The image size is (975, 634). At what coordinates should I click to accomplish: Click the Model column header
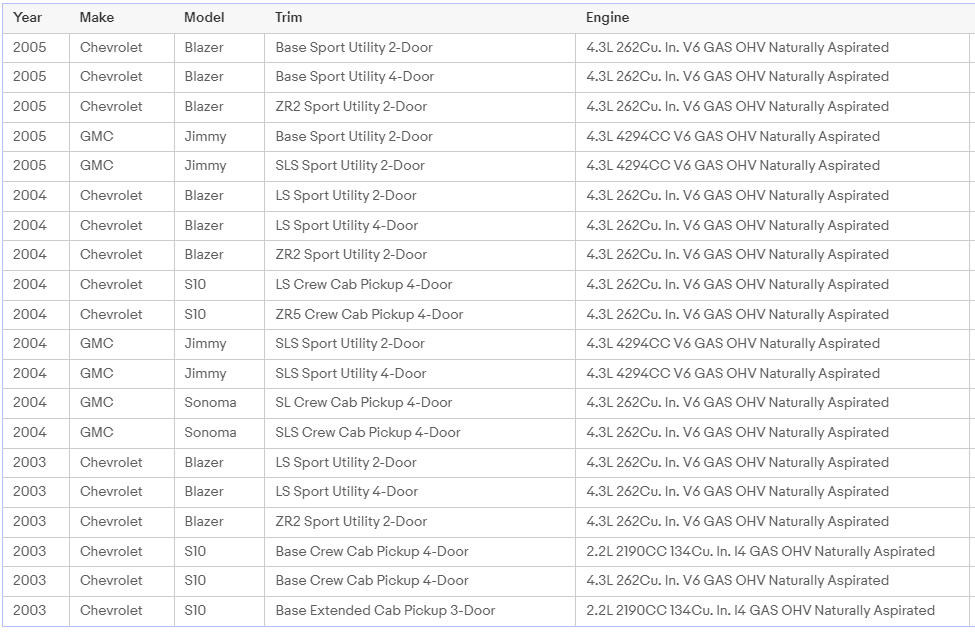tap(204, 17)
